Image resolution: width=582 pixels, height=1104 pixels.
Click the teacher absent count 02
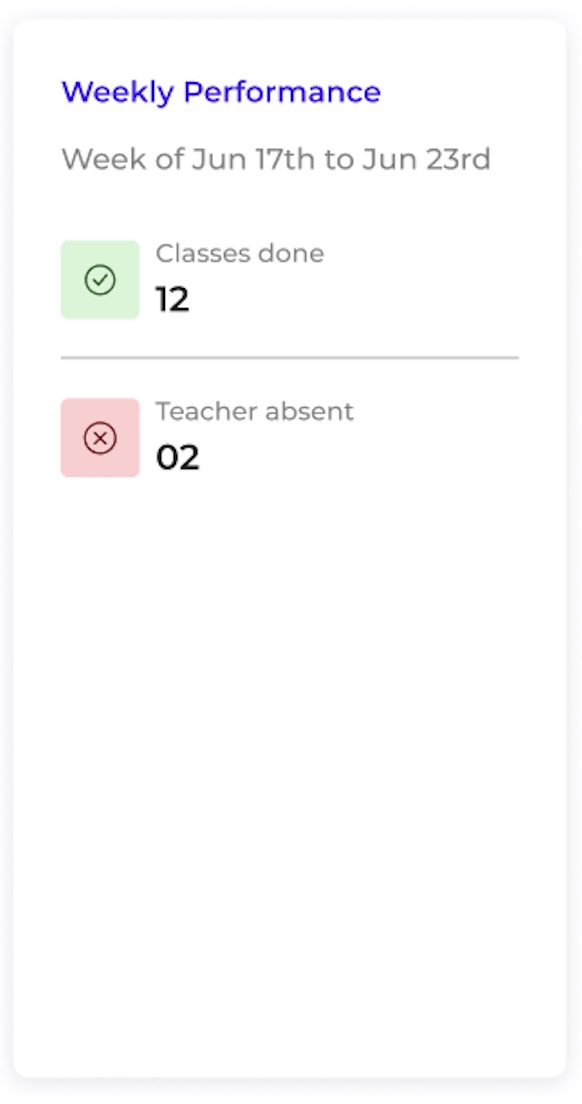[178, 457]
